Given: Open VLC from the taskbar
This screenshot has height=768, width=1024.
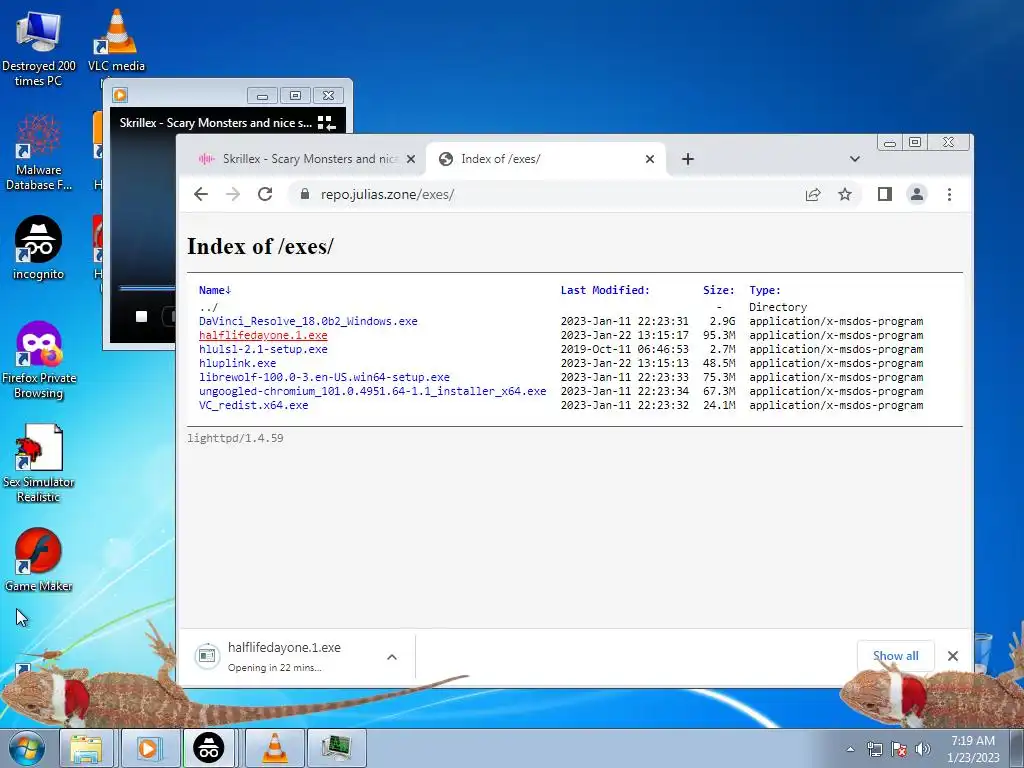Looking at the screenshot, I should pos(275,748).
